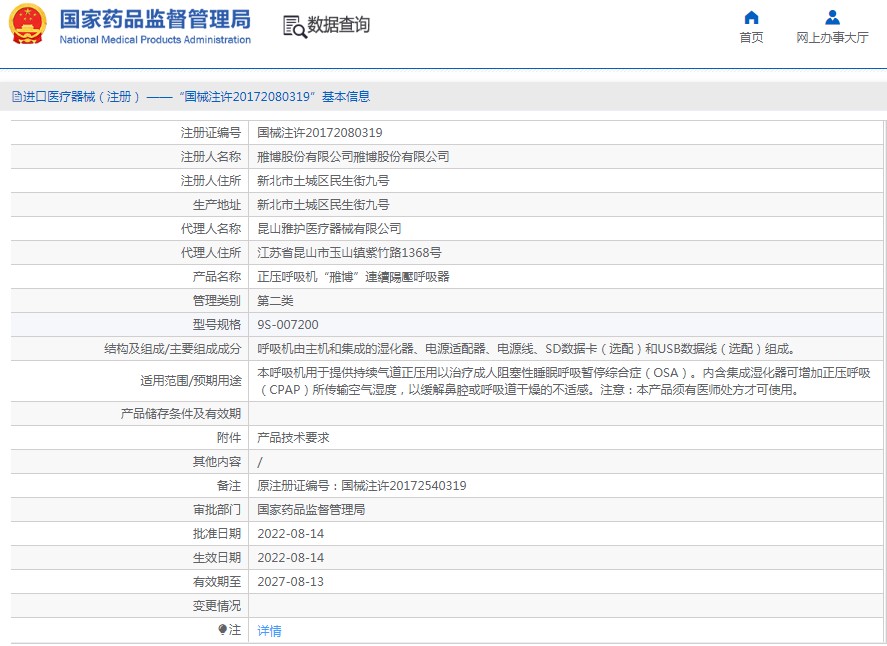This screenshot has width=887, height=646.
Task: Click 生产地址 value 新北市土城区民生街九号
Action: 323,205
